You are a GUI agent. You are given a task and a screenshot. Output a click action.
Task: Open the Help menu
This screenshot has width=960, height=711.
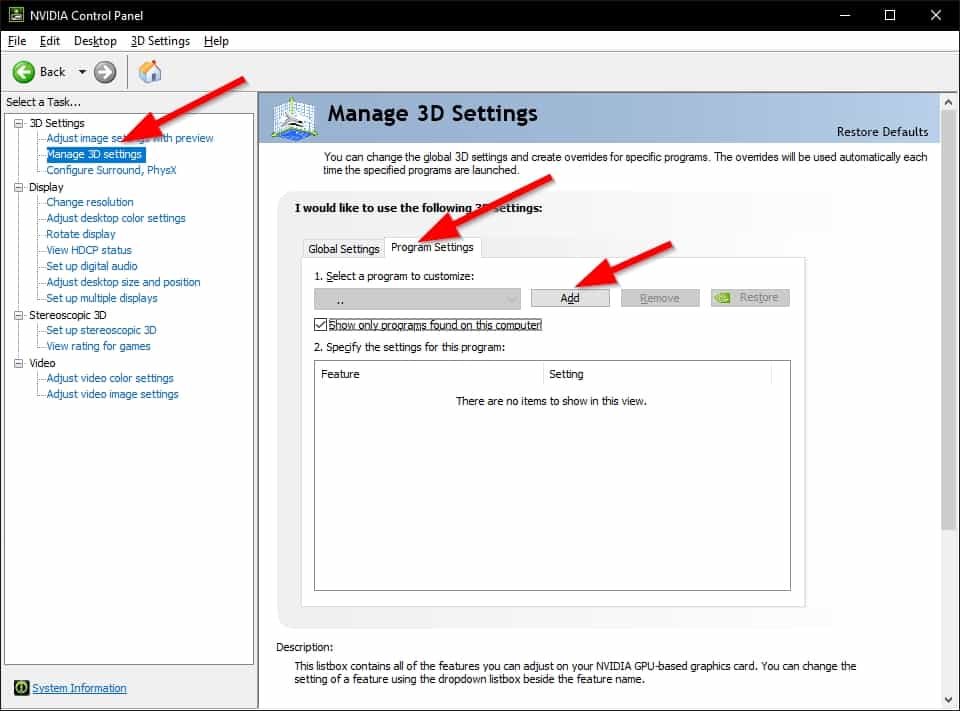tap(216, 41)
